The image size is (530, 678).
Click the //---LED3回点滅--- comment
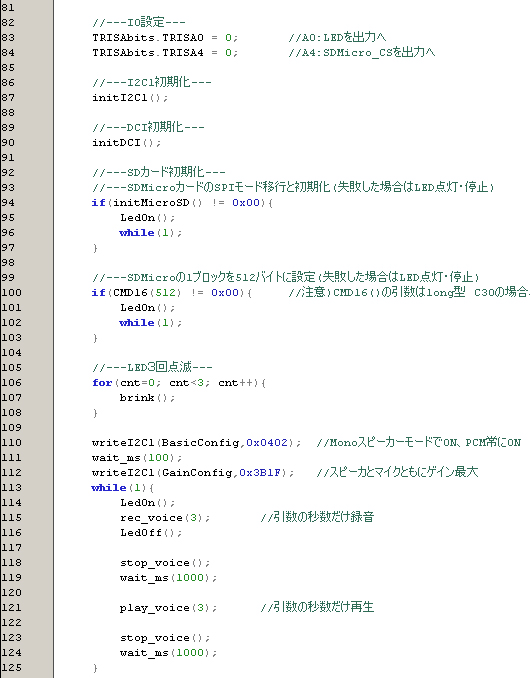(152, 368)
